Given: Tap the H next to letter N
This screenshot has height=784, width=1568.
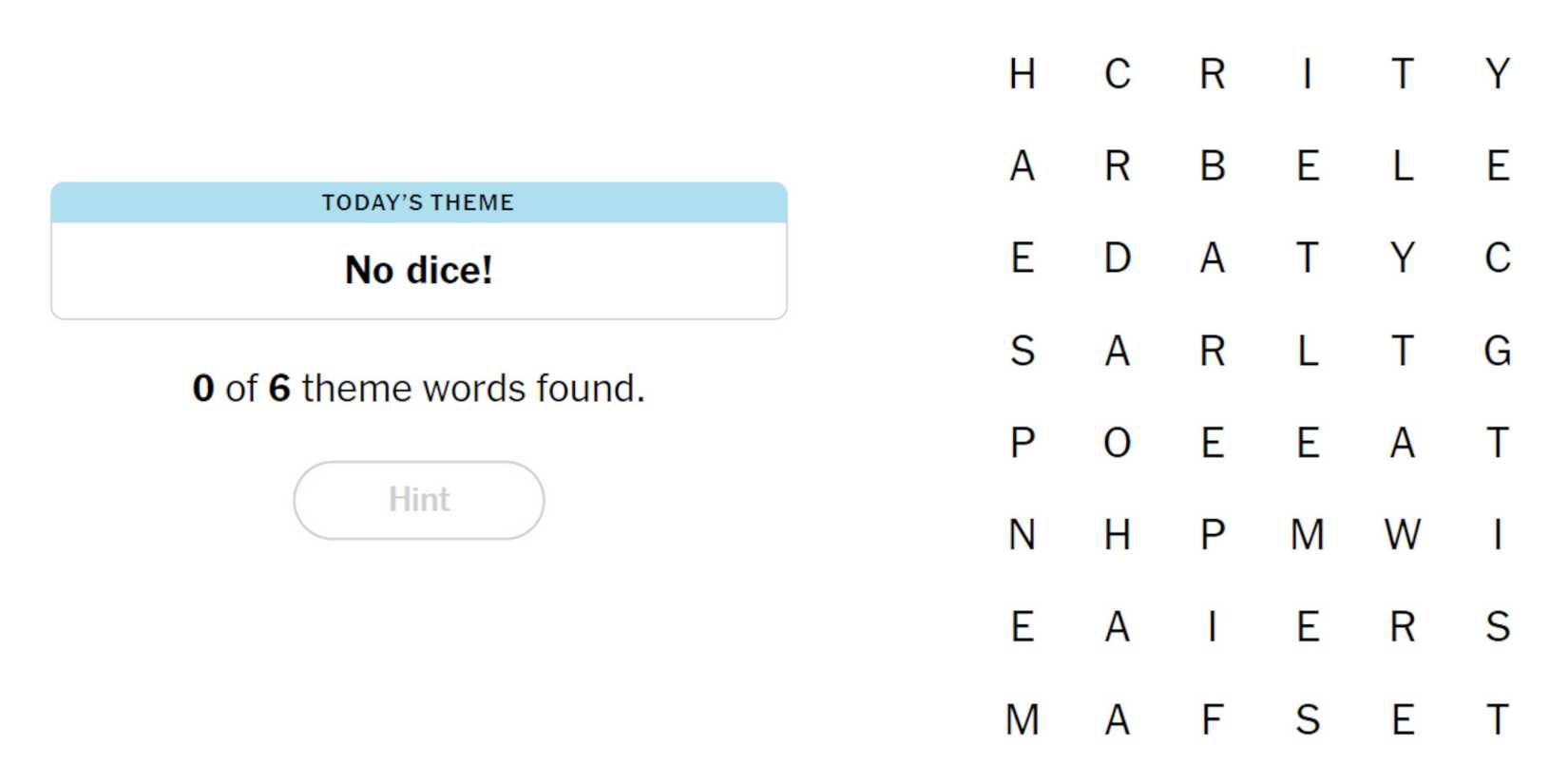Looking at the screenshot, I should click(1117, 535).
